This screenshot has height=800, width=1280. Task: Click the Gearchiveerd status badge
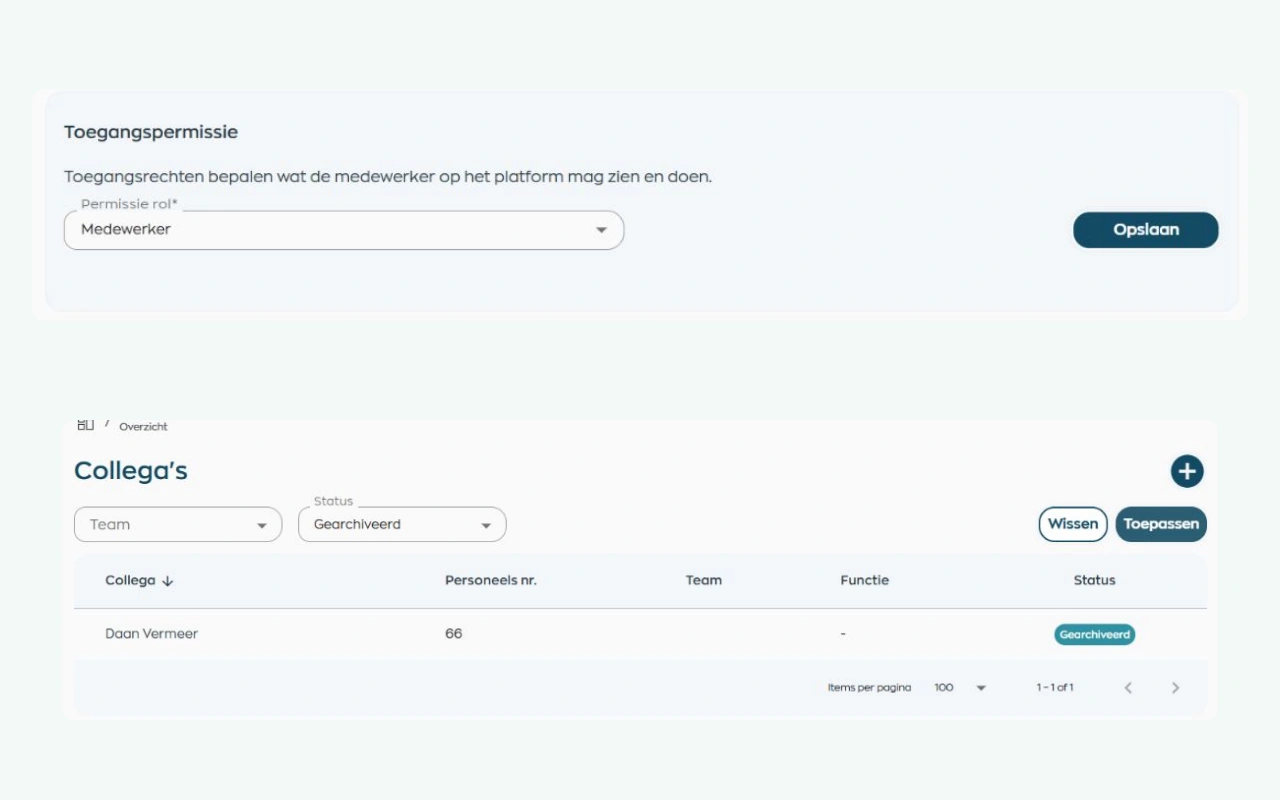(x=1095, y=635)
